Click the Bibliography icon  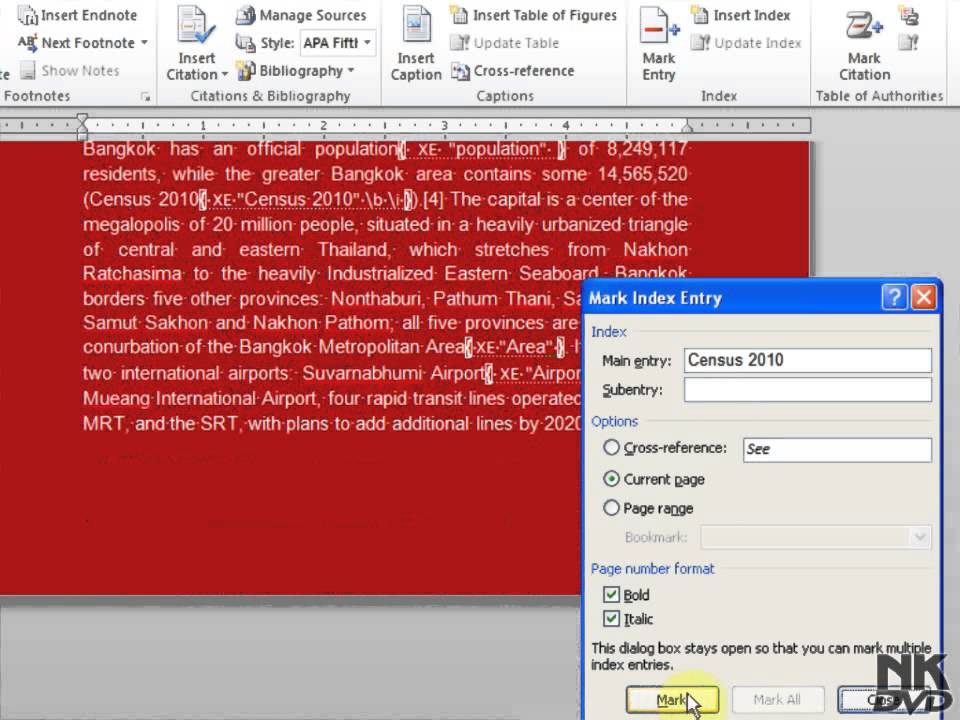tap(246, 71)
